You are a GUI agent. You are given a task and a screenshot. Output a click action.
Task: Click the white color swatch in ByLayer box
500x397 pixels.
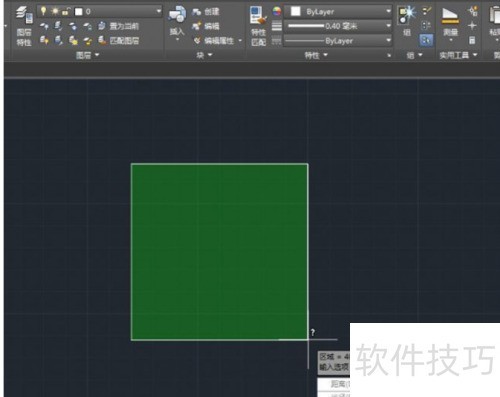coord(295,12)
